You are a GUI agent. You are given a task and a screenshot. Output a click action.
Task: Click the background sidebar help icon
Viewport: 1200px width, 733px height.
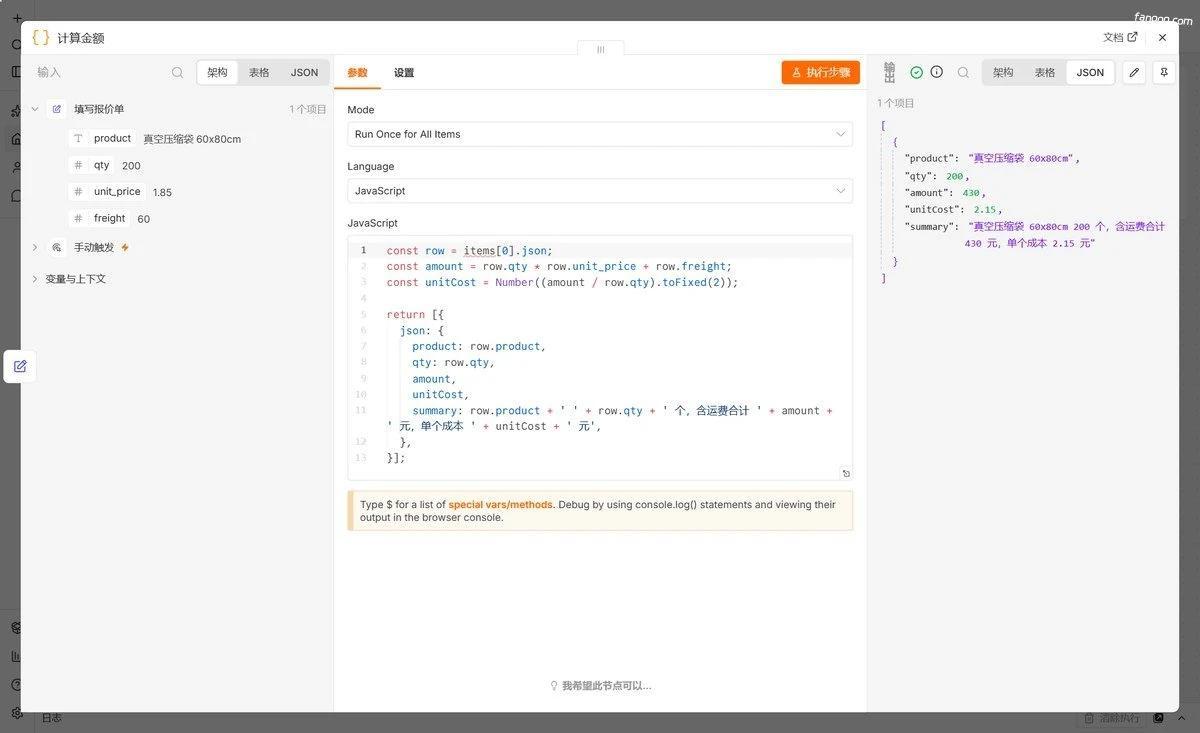click(x=16, y=685)
